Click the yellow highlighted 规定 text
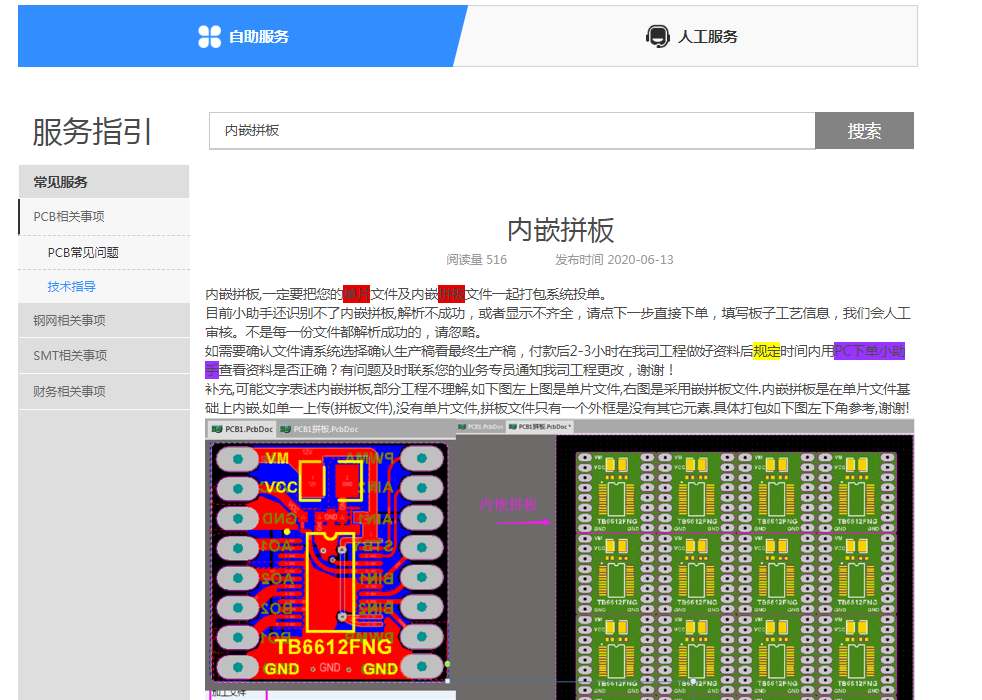Image resolution: width=982 pixels, height=700 pixels. [766, 351]
